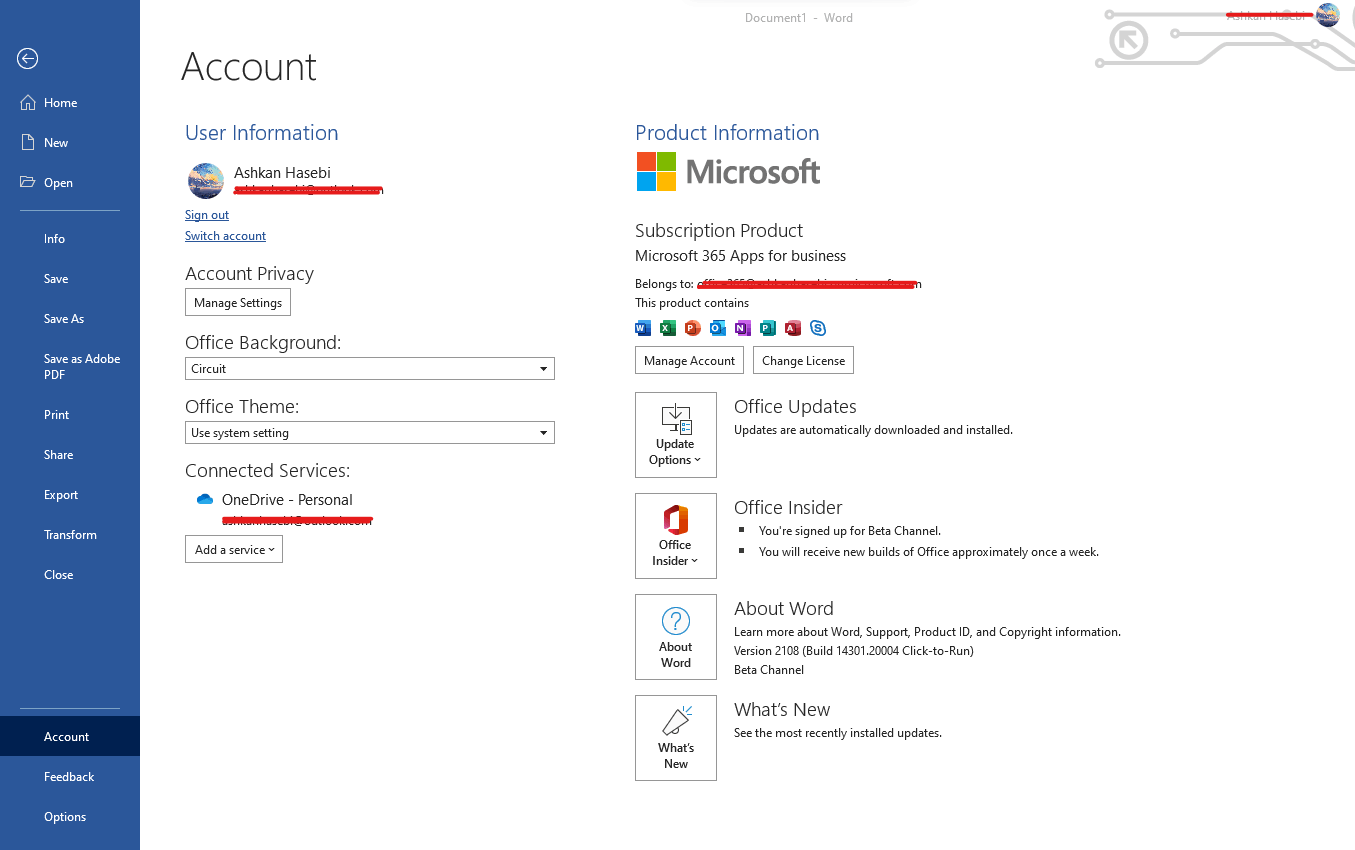The width and height of the screenshot is (1355, 850).
Task: Open Manage Settings for Account Privacy
Action: point(238,303)
